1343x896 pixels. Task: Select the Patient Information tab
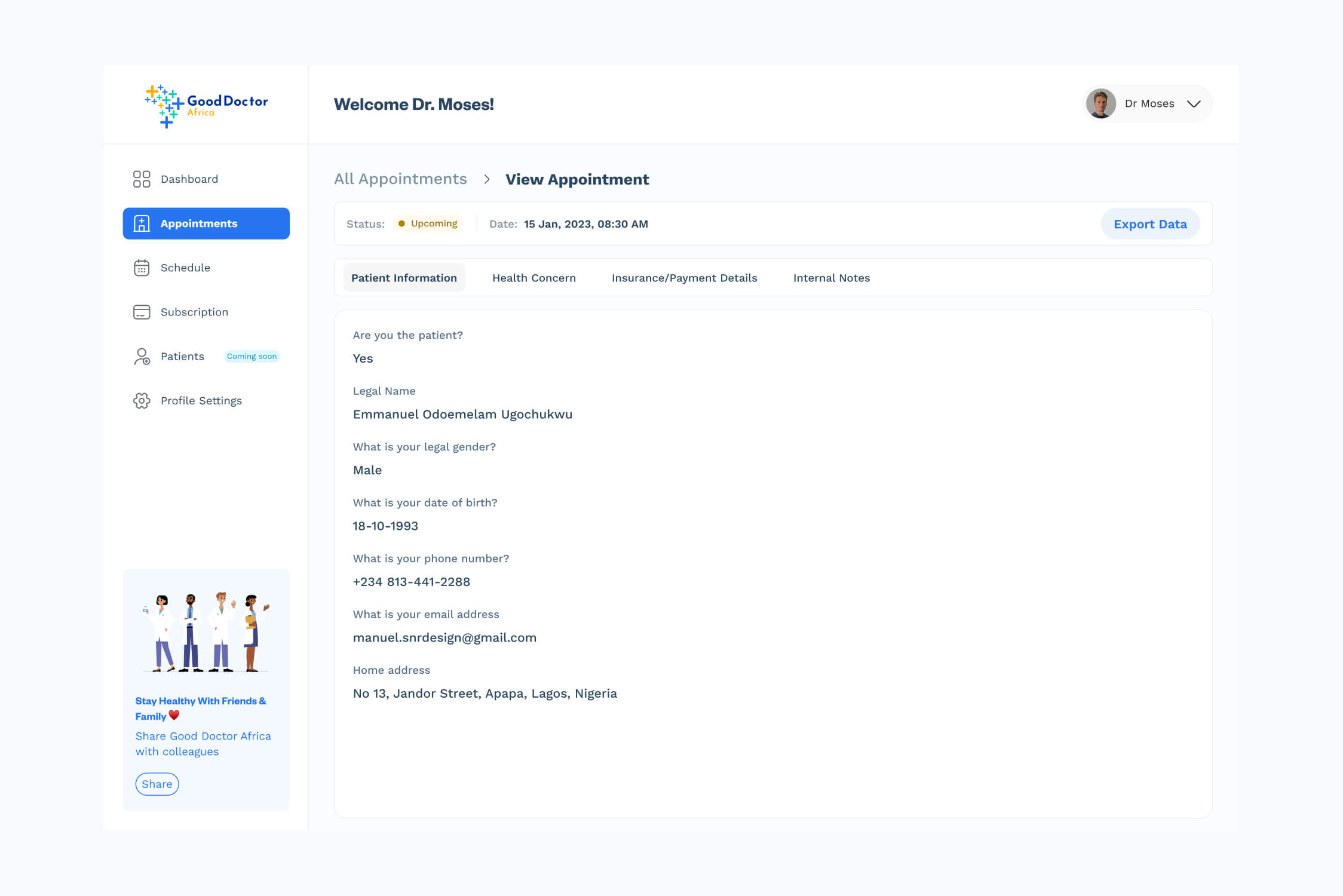(x=404, y=278)
